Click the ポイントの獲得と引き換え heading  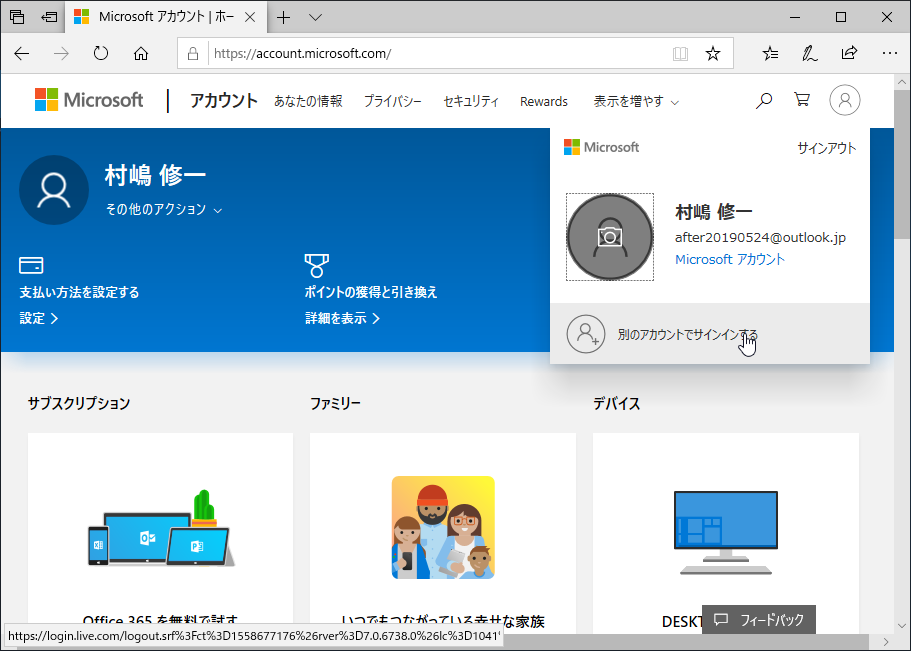pyautogui.click(x=371, y=292)
